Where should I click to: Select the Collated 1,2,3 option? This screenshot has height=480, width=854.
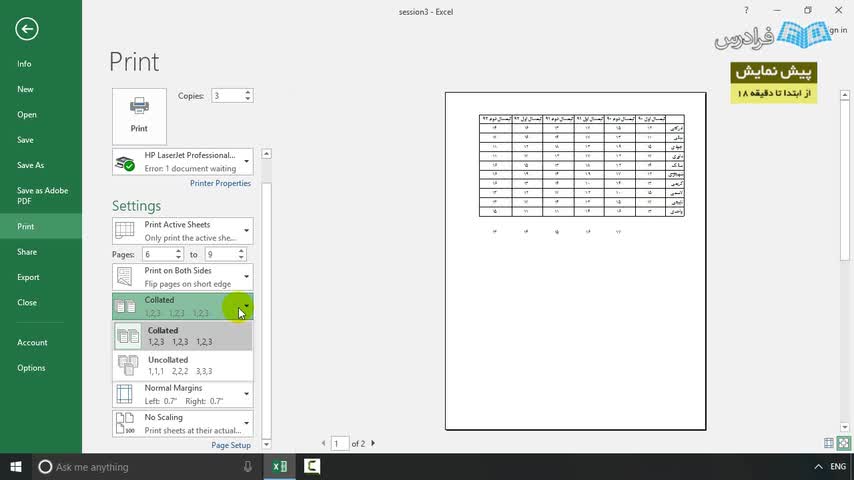pyautogui.click(x=182, y=336)
